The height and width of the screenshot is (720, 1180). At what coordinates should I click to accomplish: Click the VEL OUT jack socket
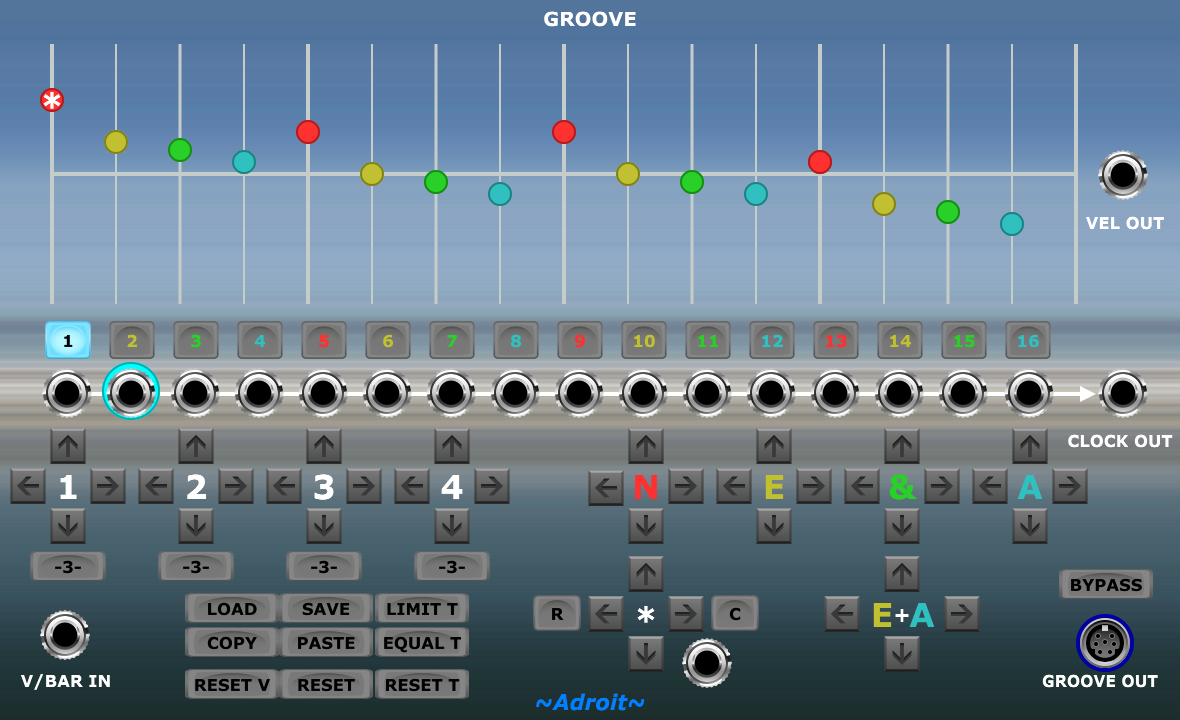click(1122, 175)
